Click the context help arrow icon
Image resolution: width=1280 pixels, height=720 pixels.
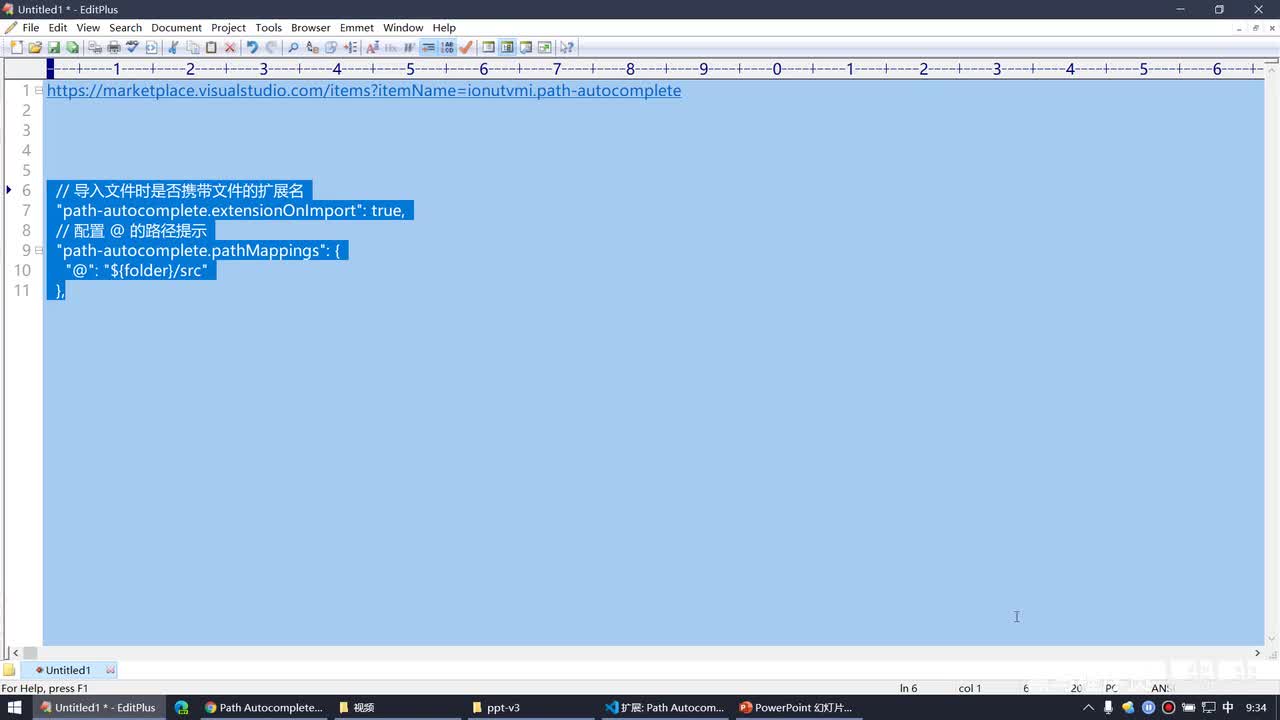567,47
